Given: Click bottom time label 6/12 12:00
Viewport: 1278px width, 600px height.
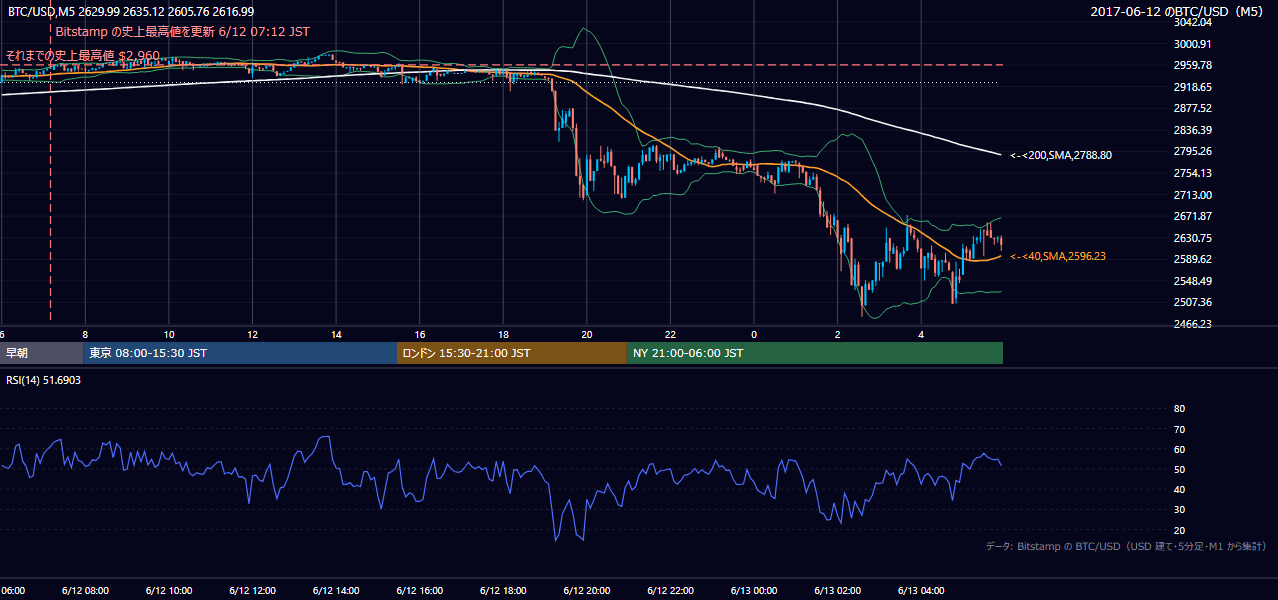Looking at the screenshot, I should click(253, 590).
